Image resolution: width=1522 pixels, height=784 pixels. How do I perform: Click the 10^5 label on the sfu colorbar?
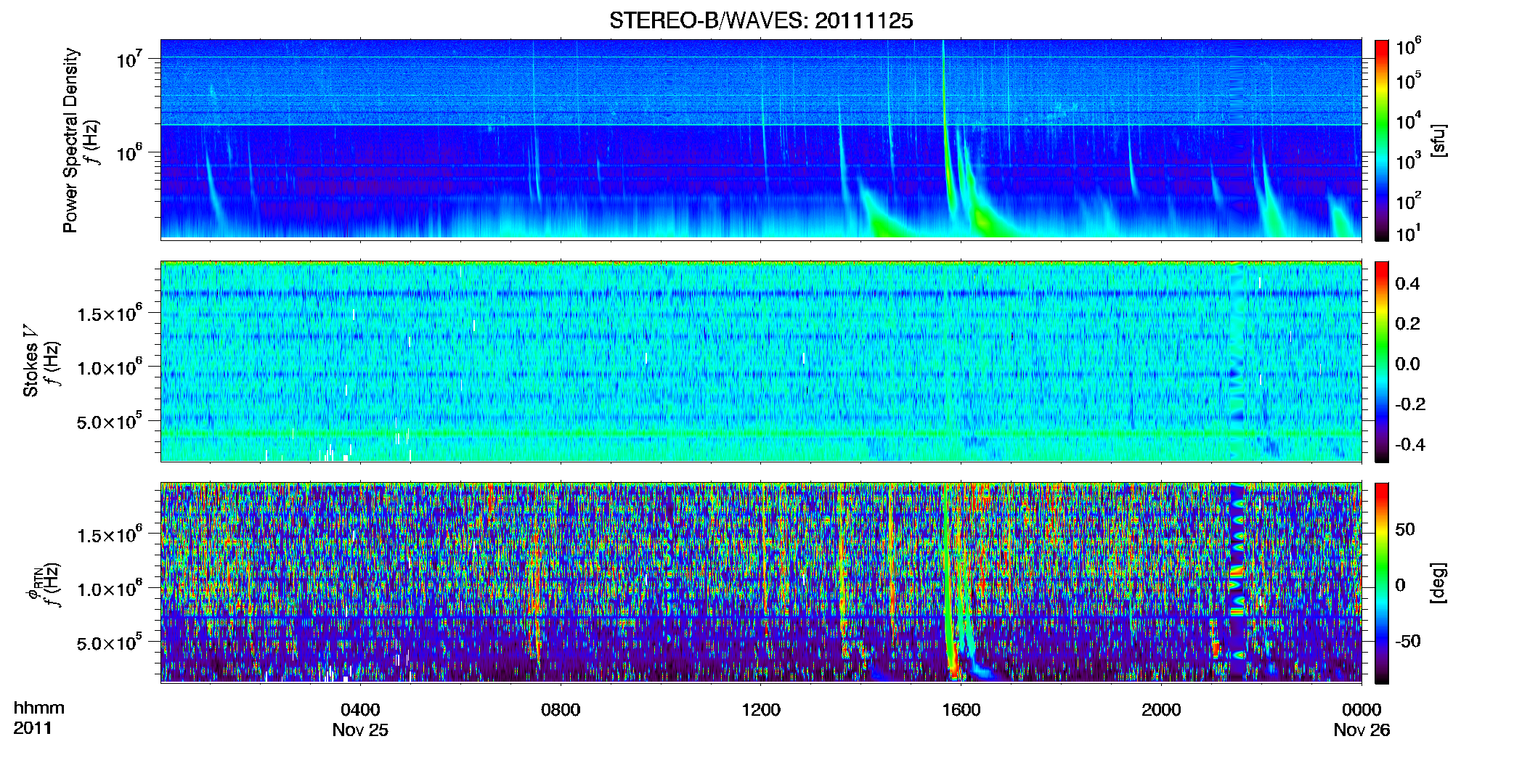point(1408,81)
